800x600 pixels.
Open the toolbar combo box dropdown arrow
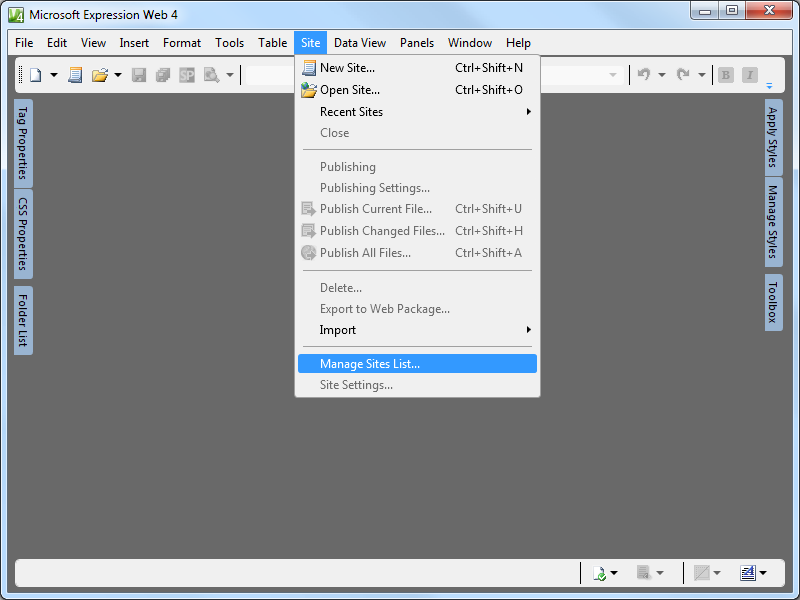pos(613,76)
